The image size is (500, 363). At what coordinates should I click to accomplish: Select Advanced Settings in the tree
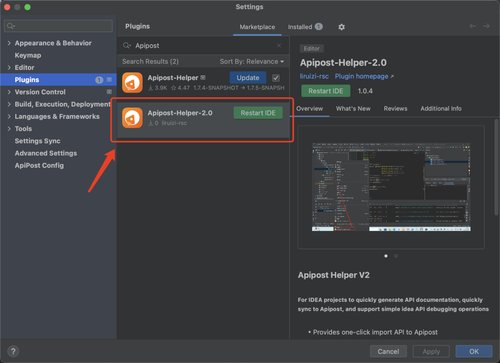pyautogui.click(x=46, y=153)
